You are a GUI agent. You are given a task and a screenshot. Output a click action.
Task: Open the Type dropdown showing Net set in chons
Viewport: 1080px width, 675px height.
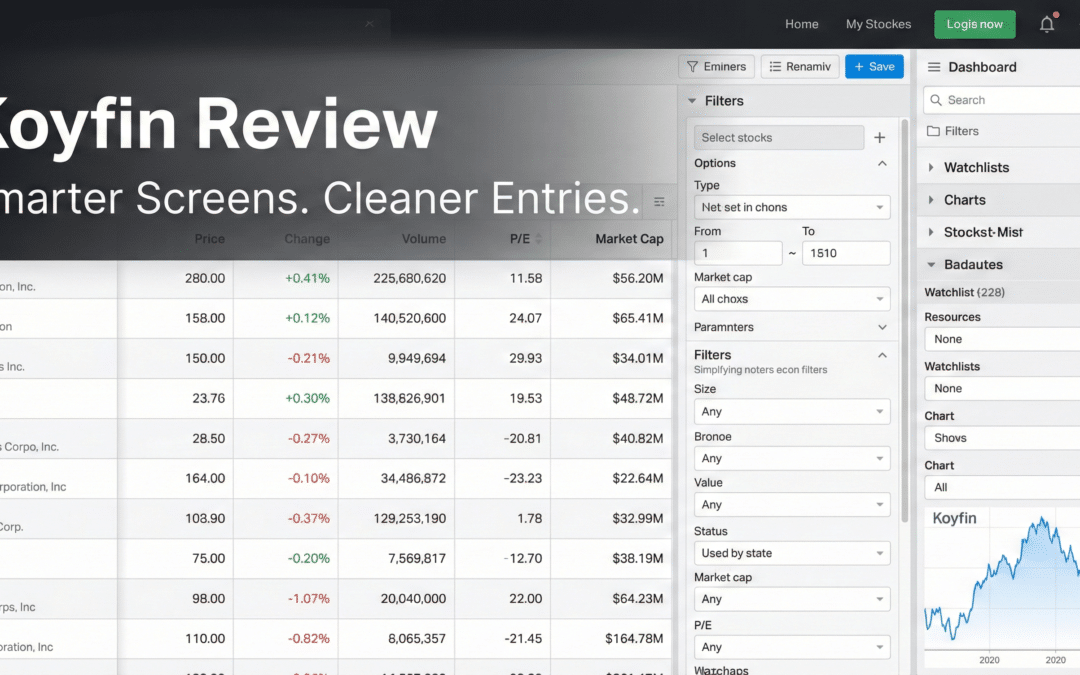pyautogui.click(x=792, y=207)
